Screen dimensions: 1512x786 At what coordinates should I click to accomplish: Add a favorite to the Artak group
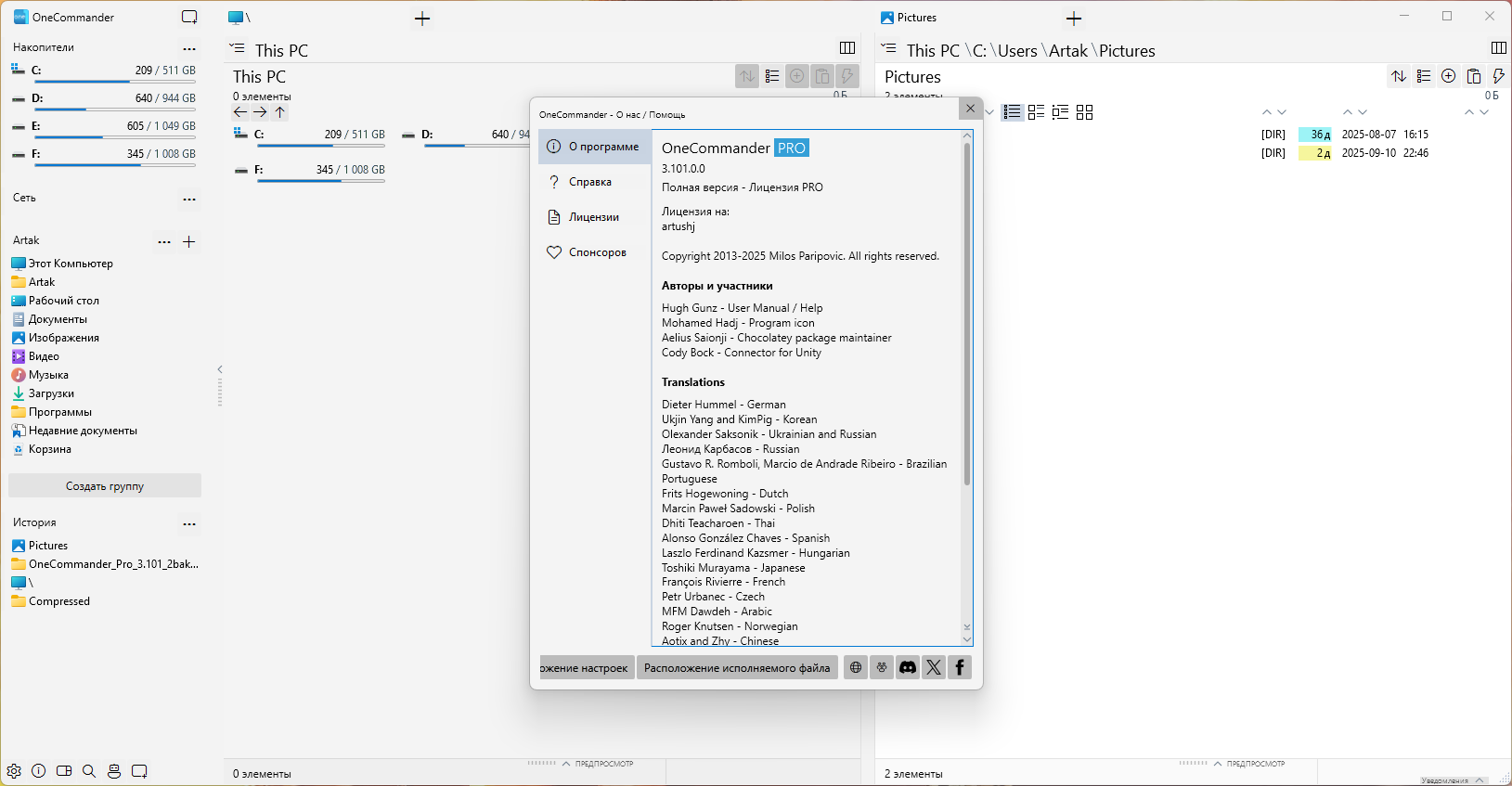pos(189,241)
